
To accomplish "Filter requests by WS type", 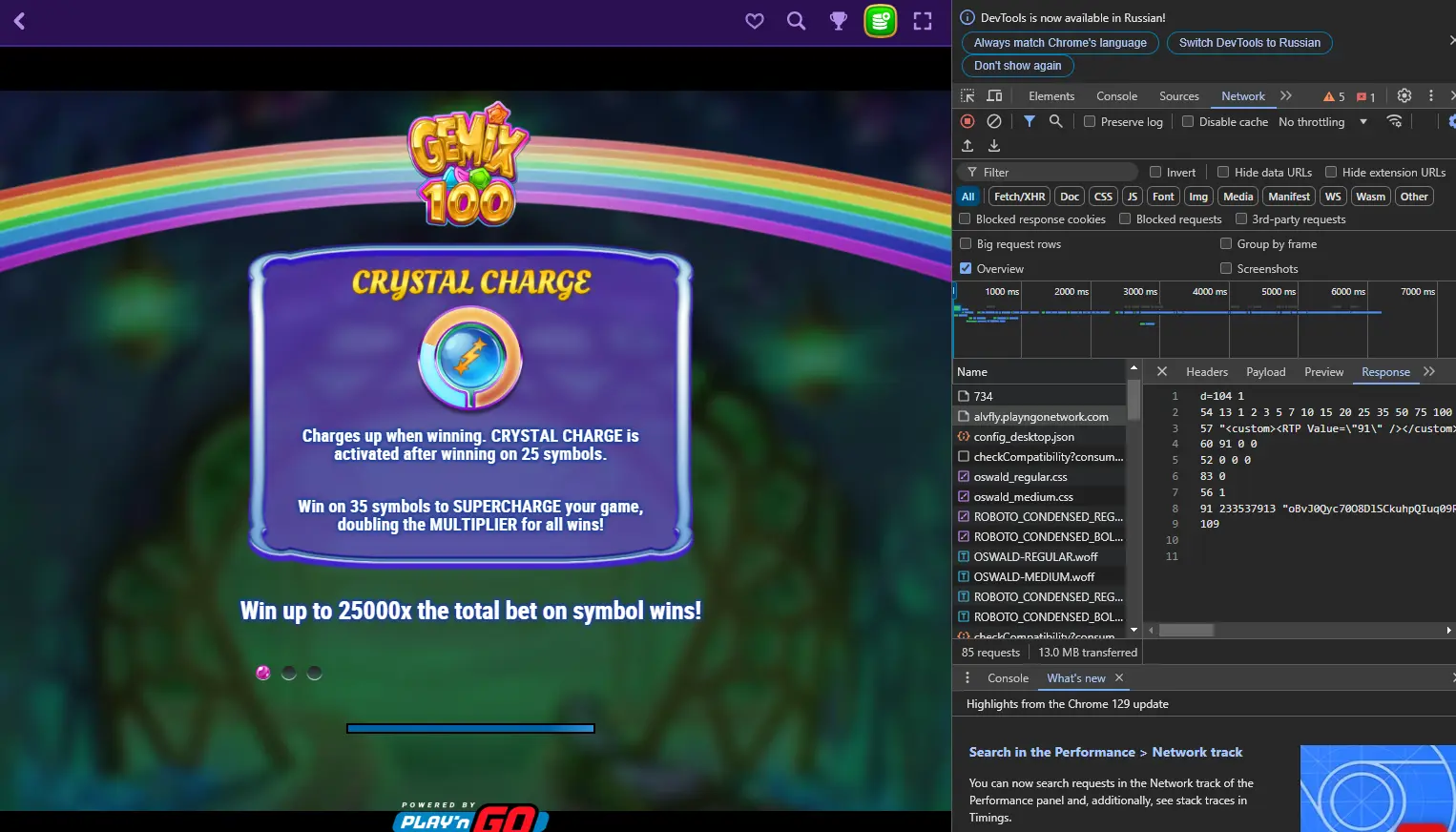I will (x=1333, y=197).
